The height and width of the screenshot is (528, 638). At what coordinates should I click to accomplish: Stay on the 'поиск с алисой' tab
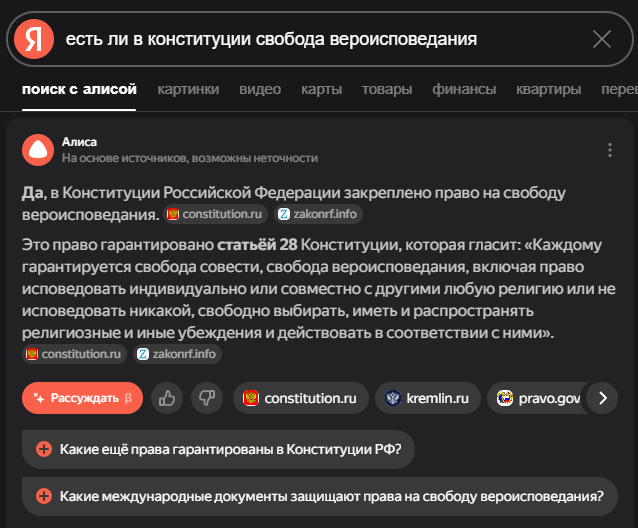[79, 89]
